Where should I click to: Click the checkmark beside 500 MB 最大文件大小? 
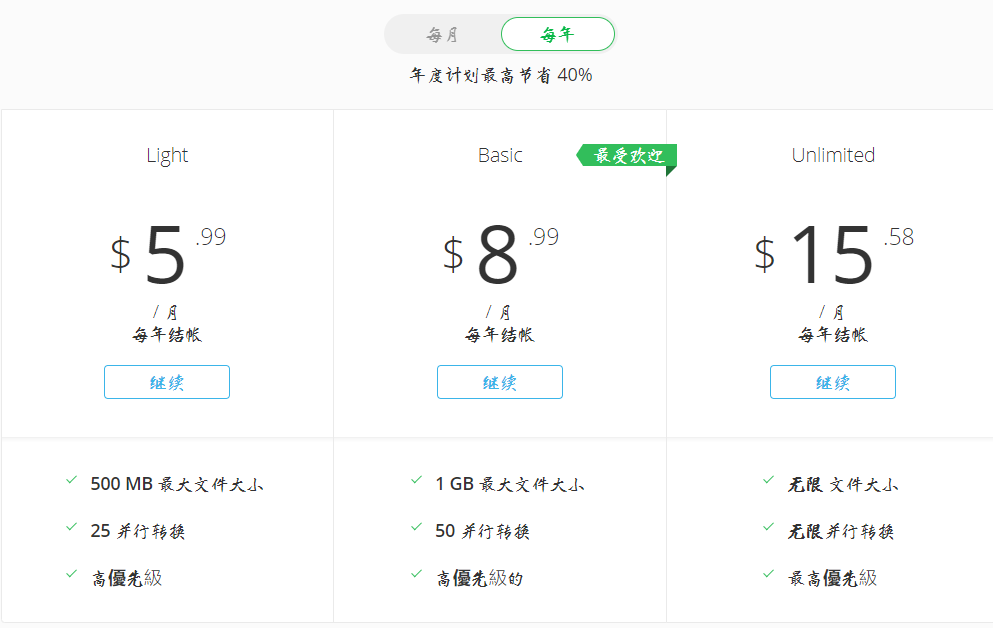click(71, 481)
